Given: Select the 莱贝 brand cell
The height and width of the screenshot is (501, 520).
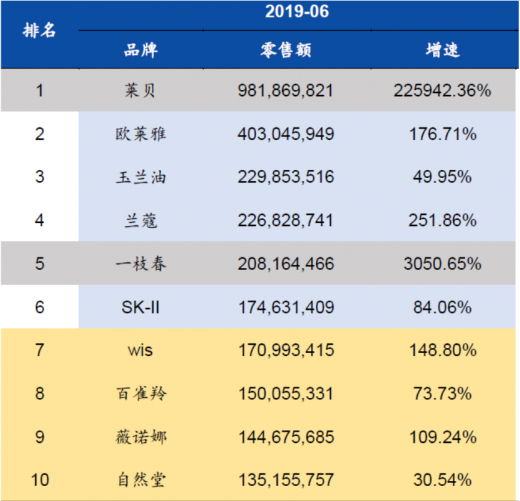Looking at the screenshot, I should click(x=140, y=90).
